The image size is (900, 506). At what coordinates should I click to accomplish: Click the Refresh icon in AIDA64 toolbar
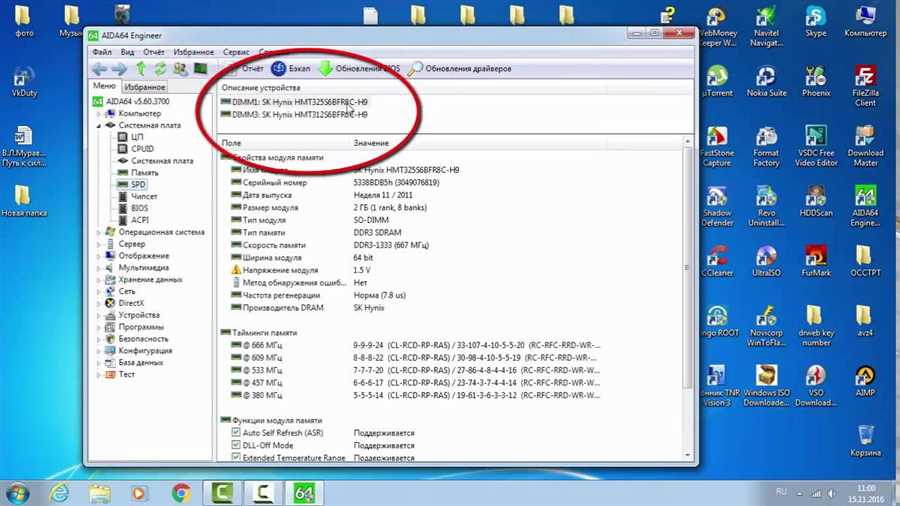coord(160,69)
